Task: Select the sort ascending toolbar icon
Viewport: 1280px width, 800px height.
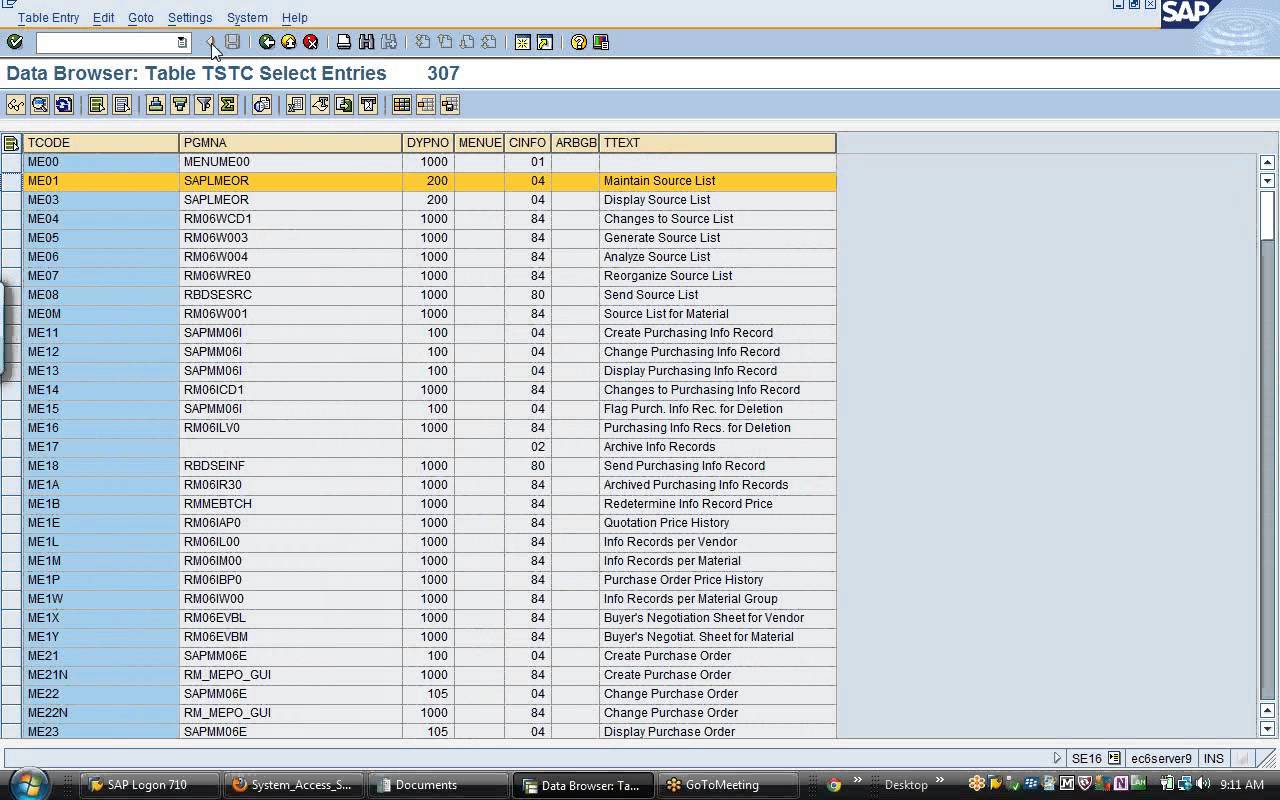Action: [155, 104]
